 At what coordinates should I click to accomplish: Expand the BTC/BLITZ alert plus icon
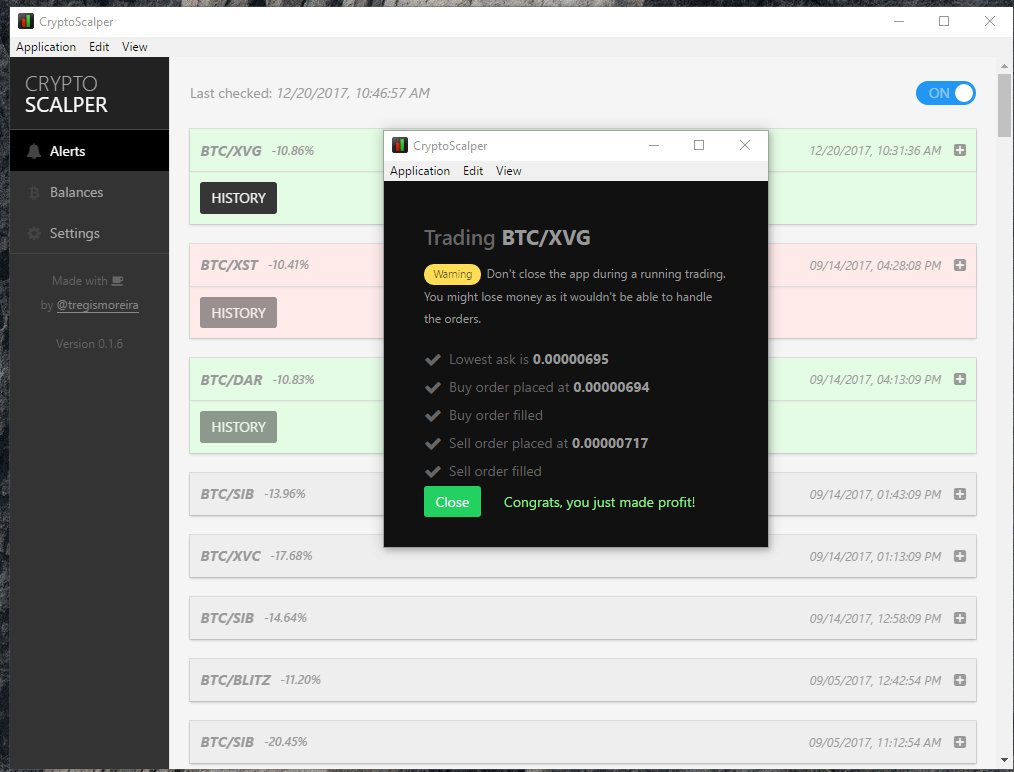click(x=960, y=680)
